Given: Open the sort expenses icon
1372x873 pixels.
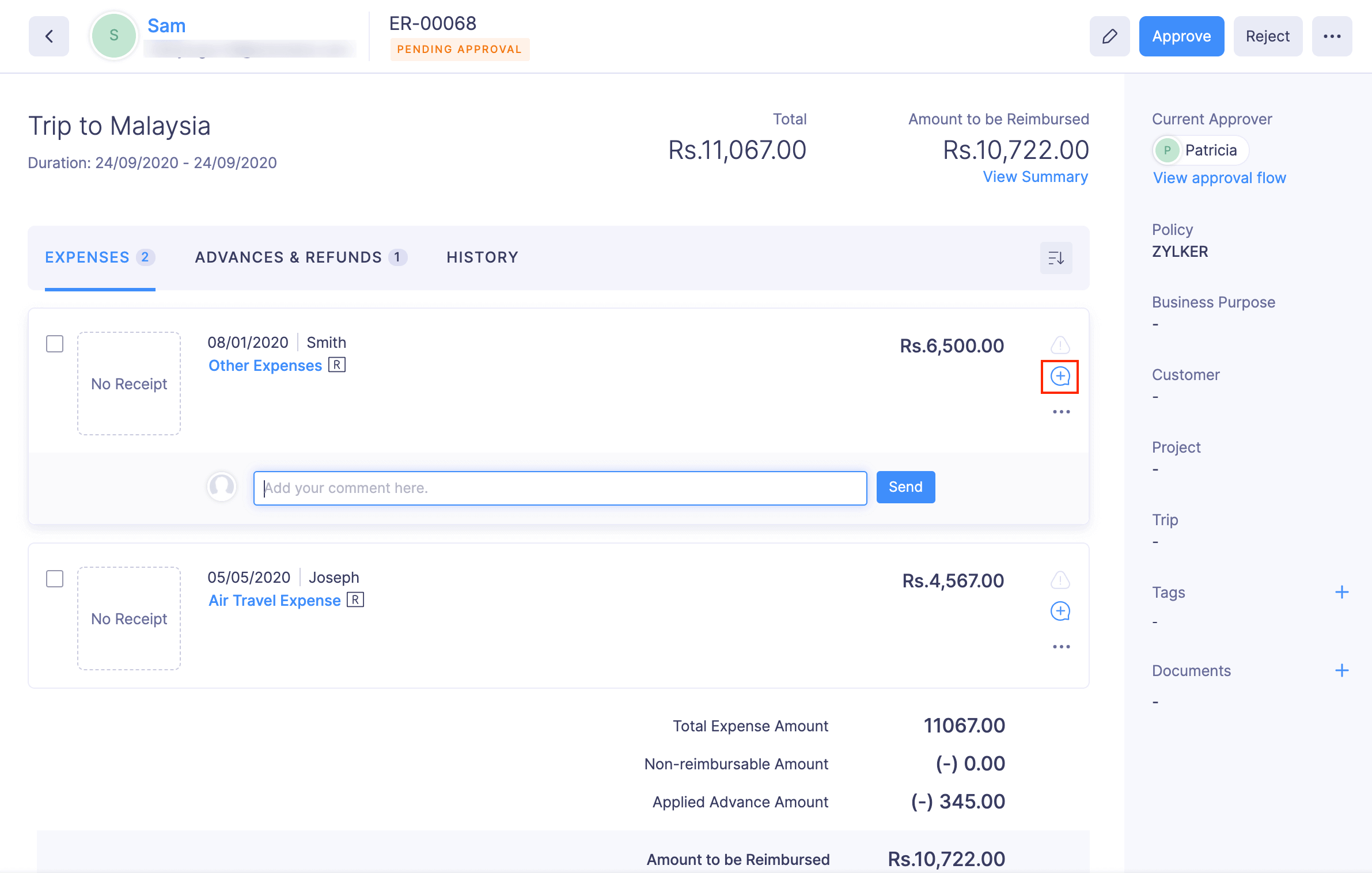Looking at the screenshot, I should [x=1056, y=258].
